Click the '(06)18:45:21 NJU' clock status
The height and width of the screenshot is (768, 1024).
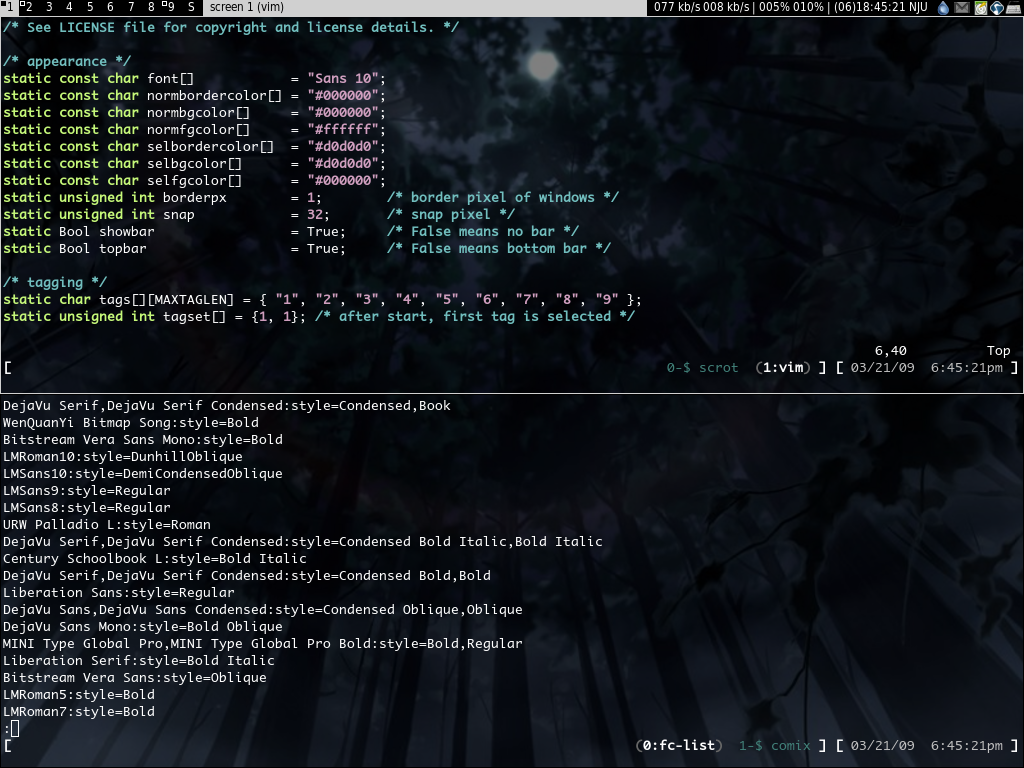tap(881, 7)
